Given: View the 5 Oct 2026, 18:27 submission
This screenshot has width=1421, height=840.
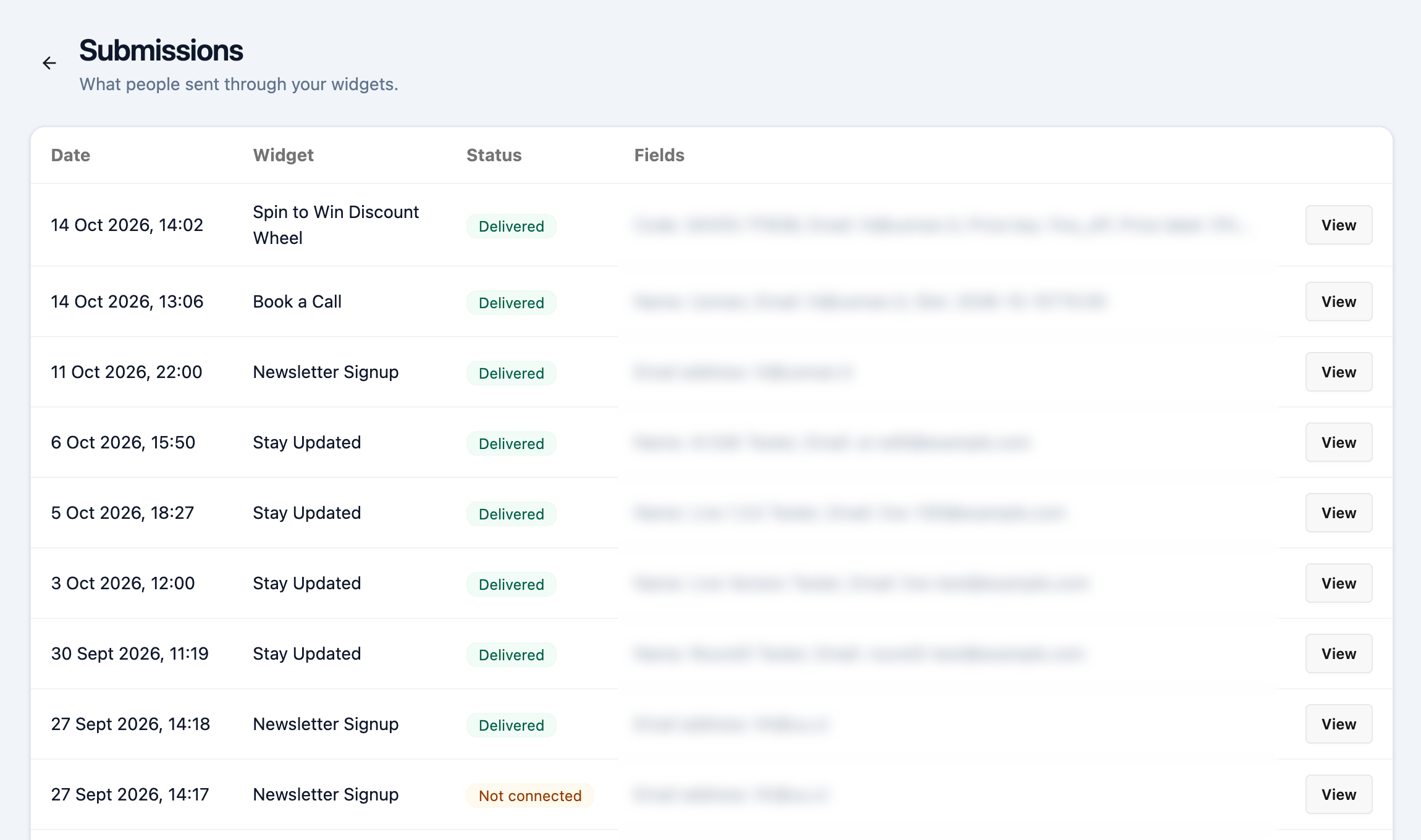Looking at the screenshot, I should click(x=1339, y=513).
